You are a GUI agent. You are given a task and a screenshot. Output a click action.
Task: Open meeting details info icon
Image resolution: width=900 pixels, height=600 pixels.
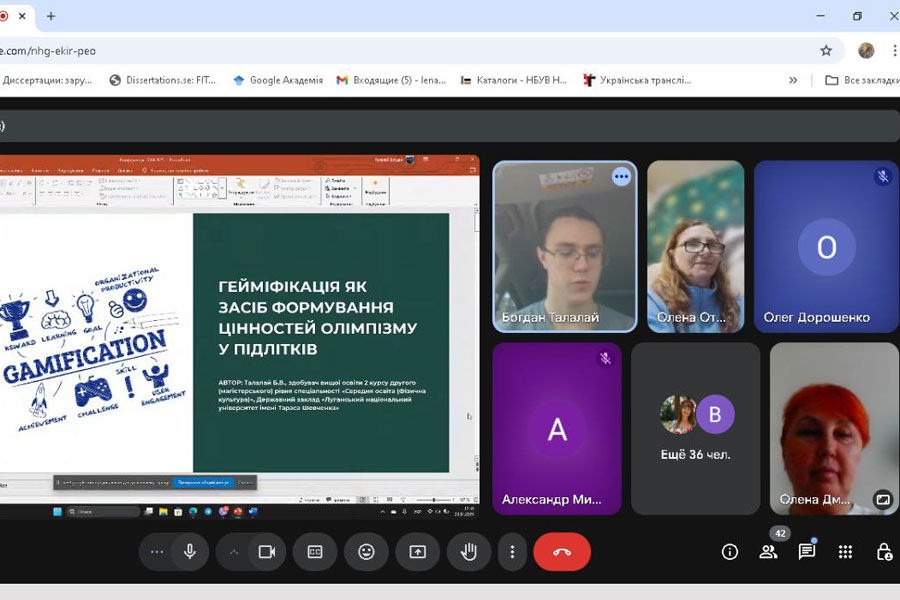[x=730, y=552]
